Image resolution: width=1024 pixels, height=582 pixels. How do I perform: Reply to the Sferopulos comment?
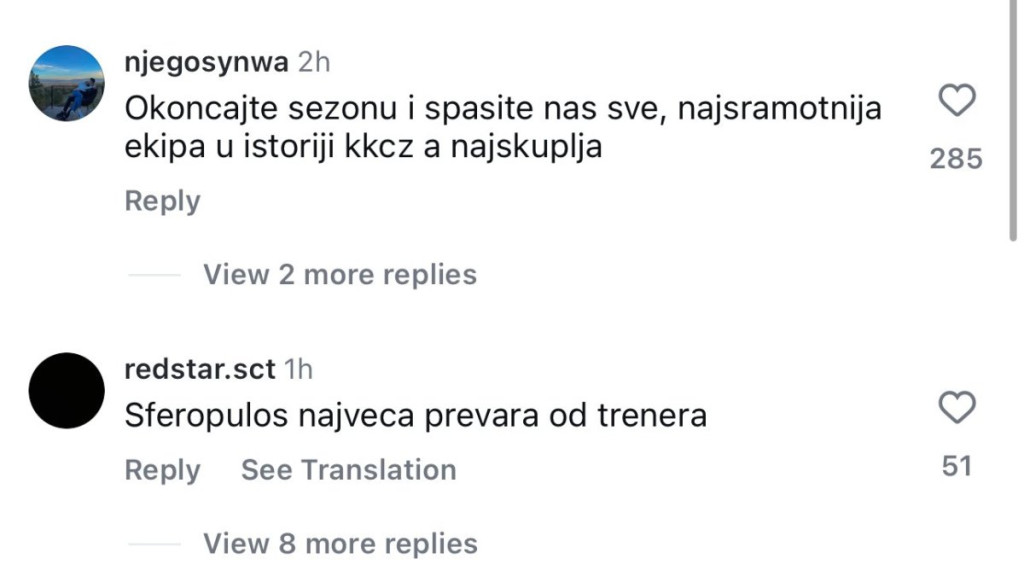(x=162, y=470)
